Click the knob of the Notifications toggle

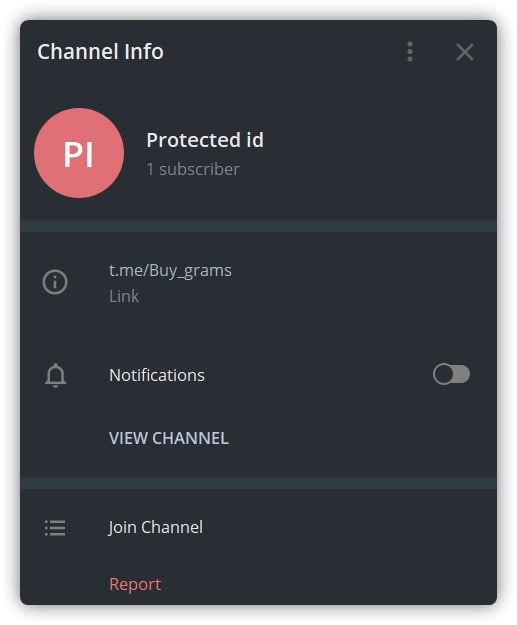click(x=443, y=374)
